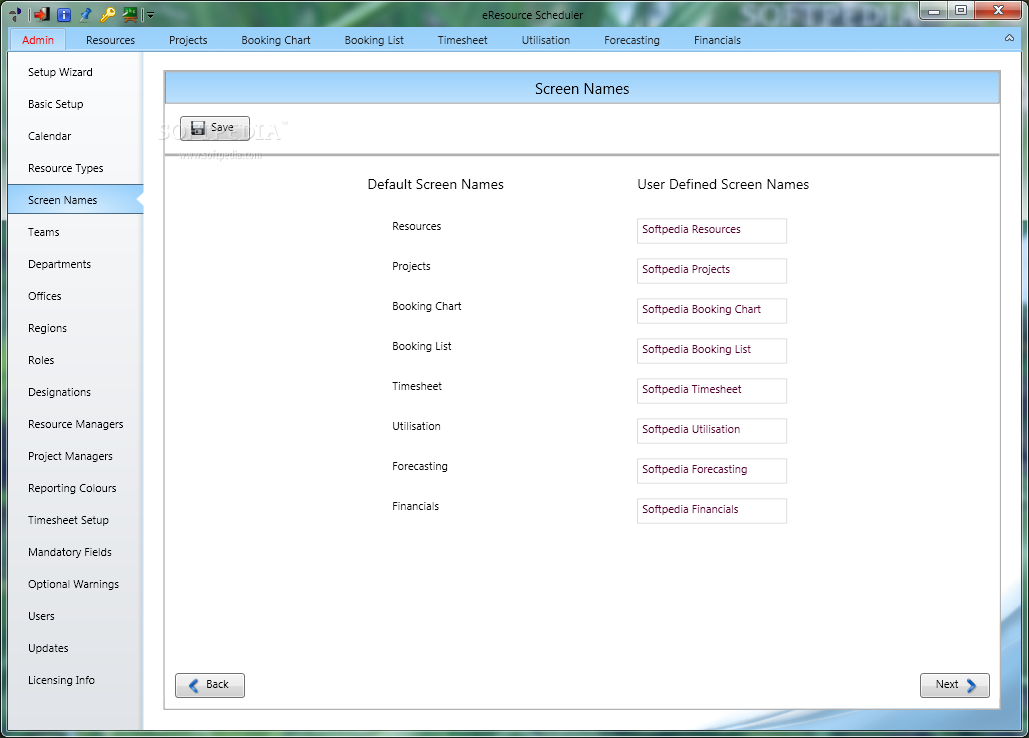
Task: Select Mandatory Fields in the sidebar
Action: click(75, 552)
